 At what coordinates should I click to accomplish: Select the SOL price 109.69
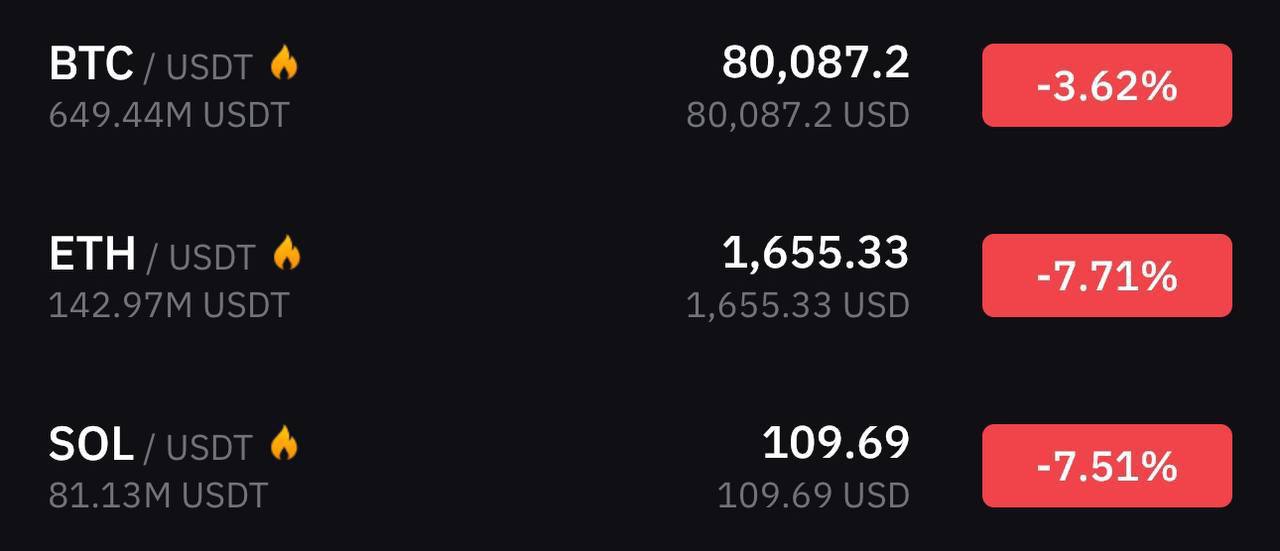[836, 443]
